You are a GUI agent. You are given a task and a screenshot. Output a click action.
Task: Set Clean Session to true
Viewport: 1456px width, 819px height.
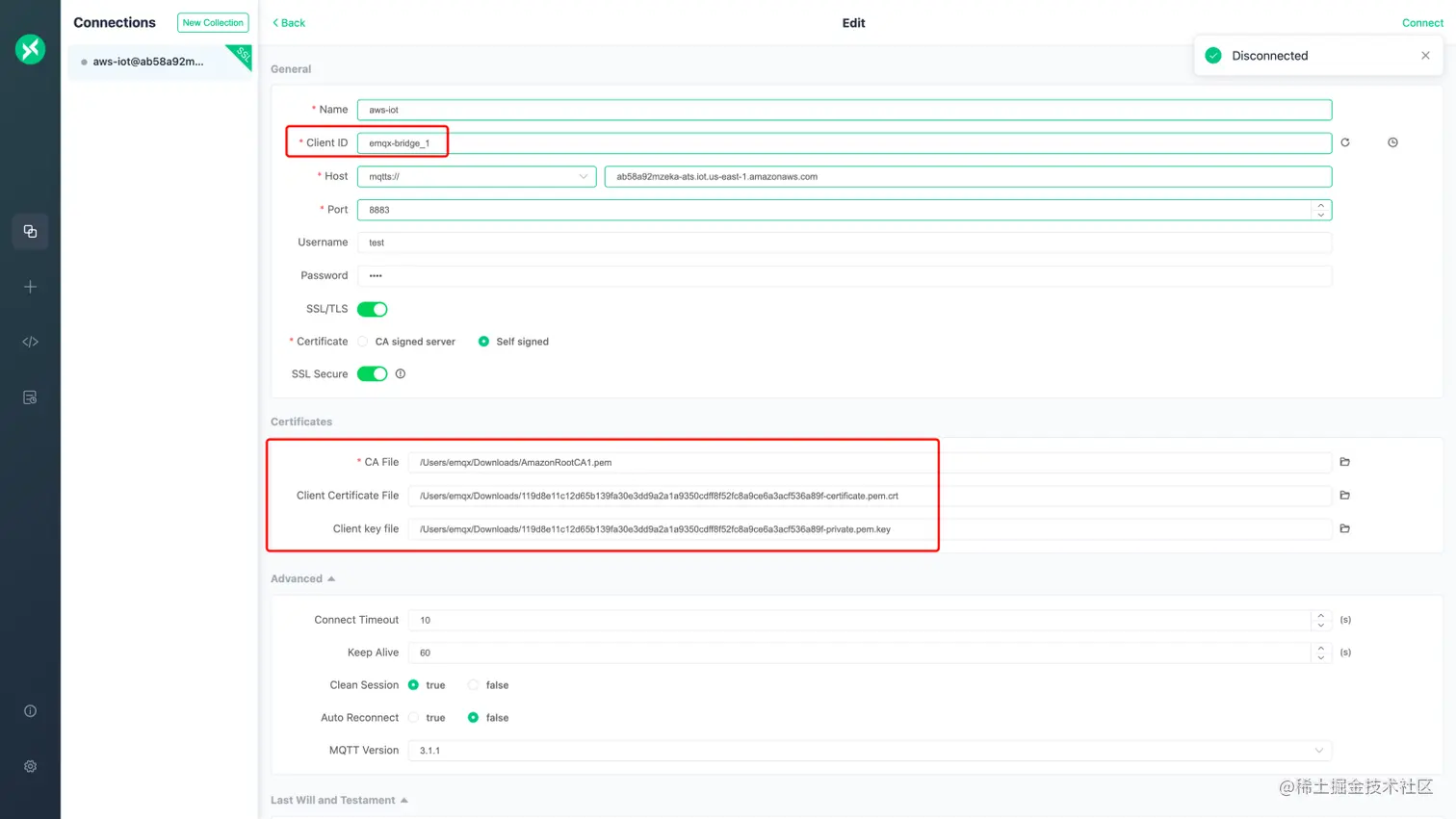click(x=427, y=685)
